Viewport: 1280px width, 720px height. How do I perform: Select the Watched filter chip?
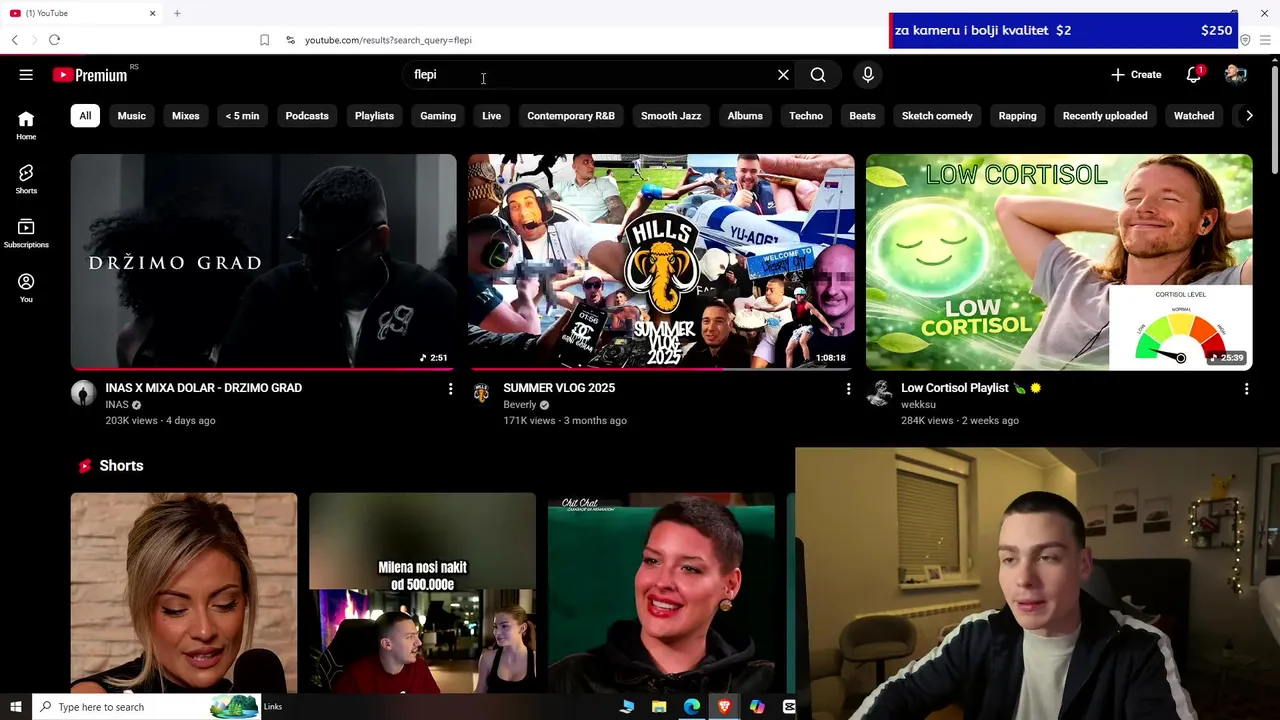[x=1194, y=116]
